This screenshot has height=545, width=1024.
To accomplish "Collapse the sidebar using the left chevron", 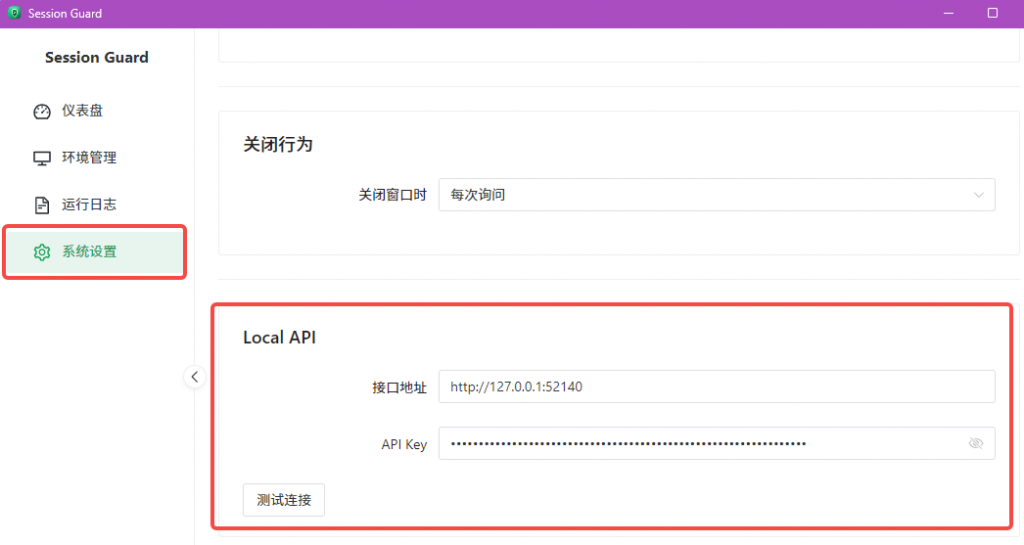I will (x=195, y=377).
